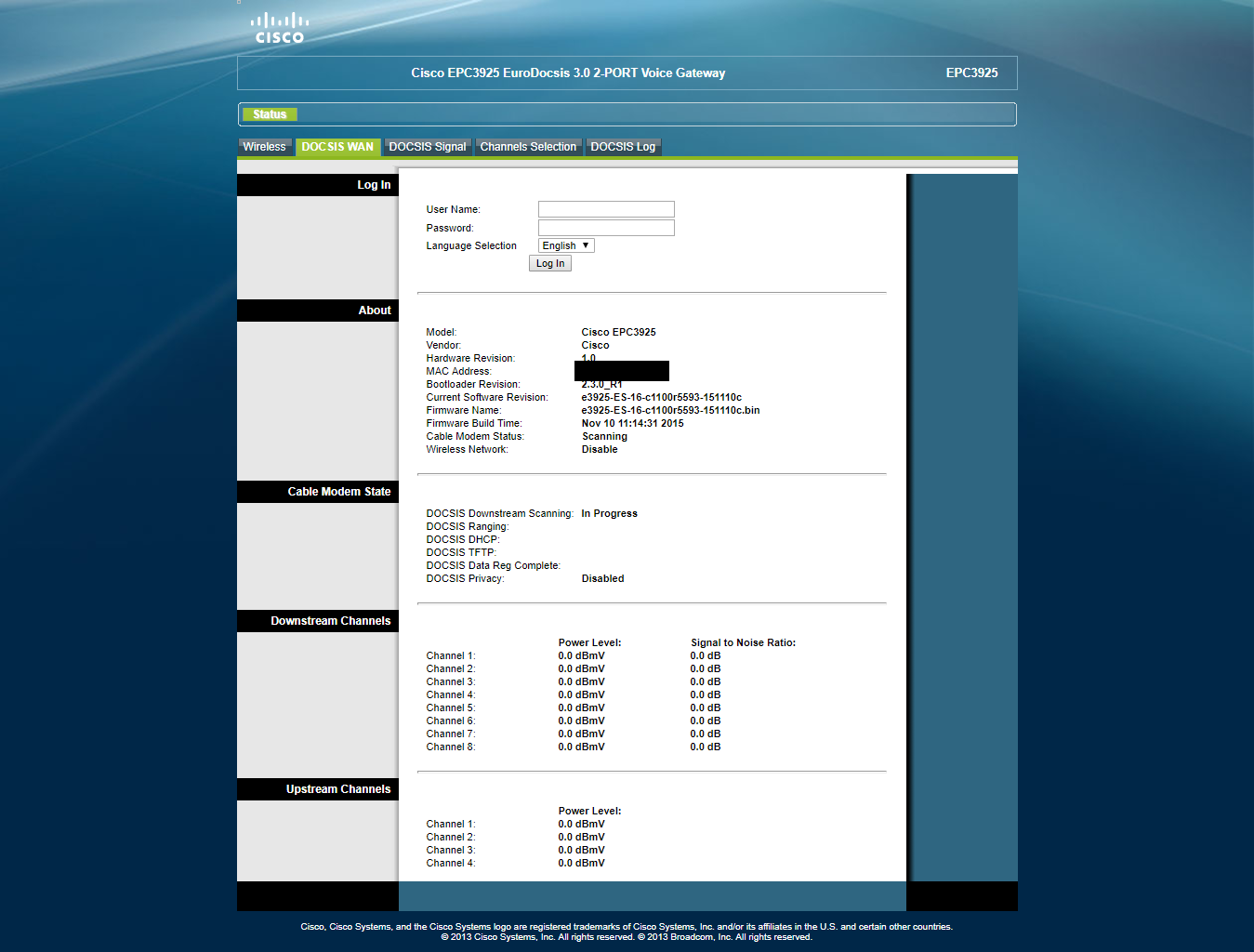
Task: Click the 'Upstream Channels' section header
Action: (x=318, y=789)
